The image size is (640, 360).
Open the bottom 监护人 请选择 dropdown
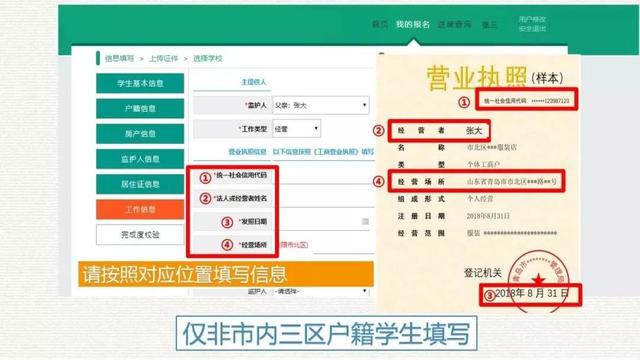click(x=321, y=291)
